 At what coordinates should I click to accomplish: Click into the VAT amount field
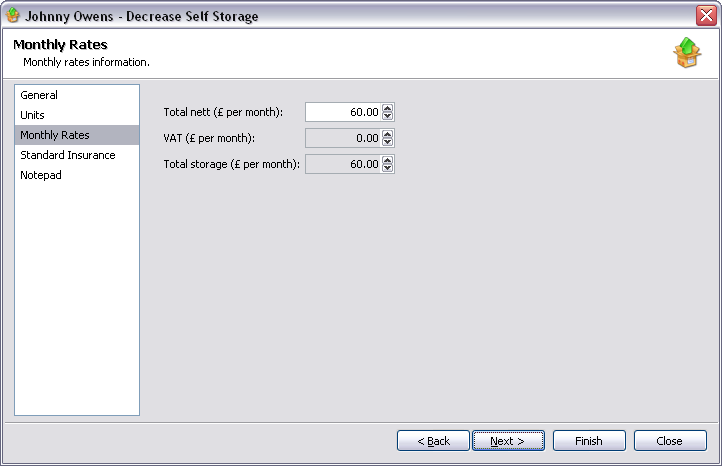343,138
